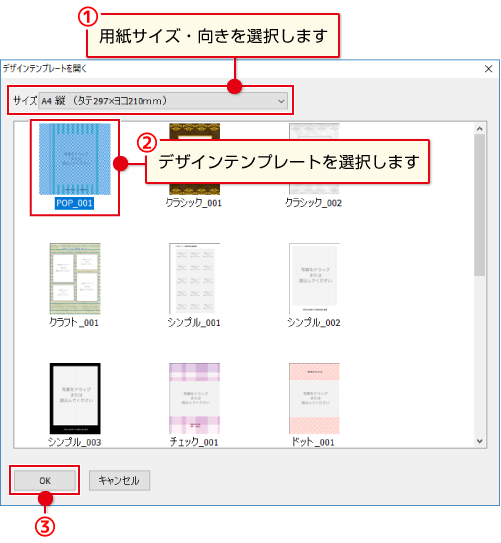Select the クラシック_001 template thumbnail
The width and height of the screenshot is (501, 543).
(195, 159)
